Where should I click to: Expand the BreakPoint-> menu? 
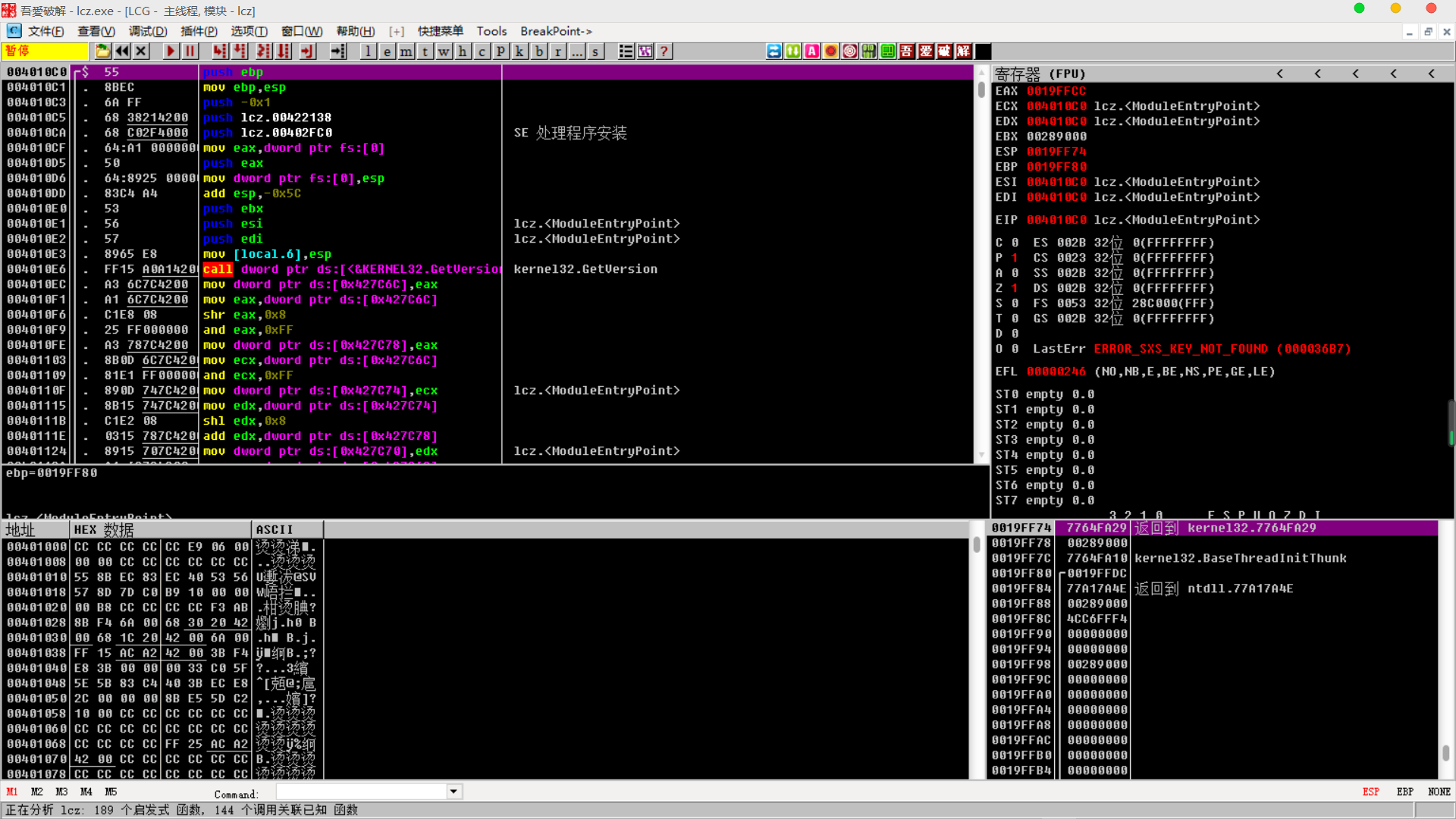pyautogui.click(x=556, y=31)
